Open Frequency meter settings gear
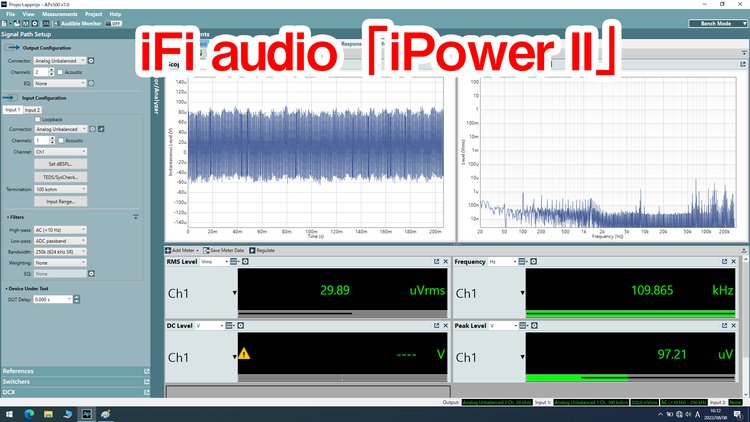This screenshot has height=422, width=750. click(x=533, y=261)
